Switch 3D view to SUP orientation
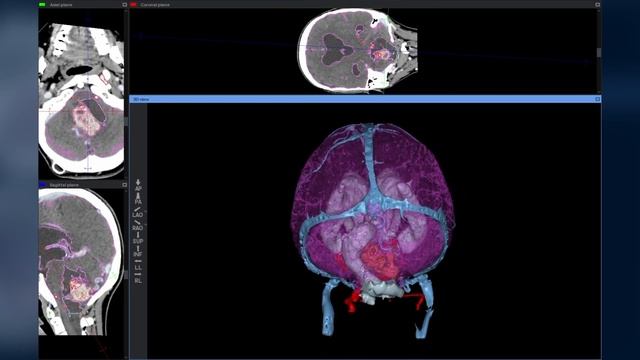Viewport: 640px width, 360px height. coord(138,238)
